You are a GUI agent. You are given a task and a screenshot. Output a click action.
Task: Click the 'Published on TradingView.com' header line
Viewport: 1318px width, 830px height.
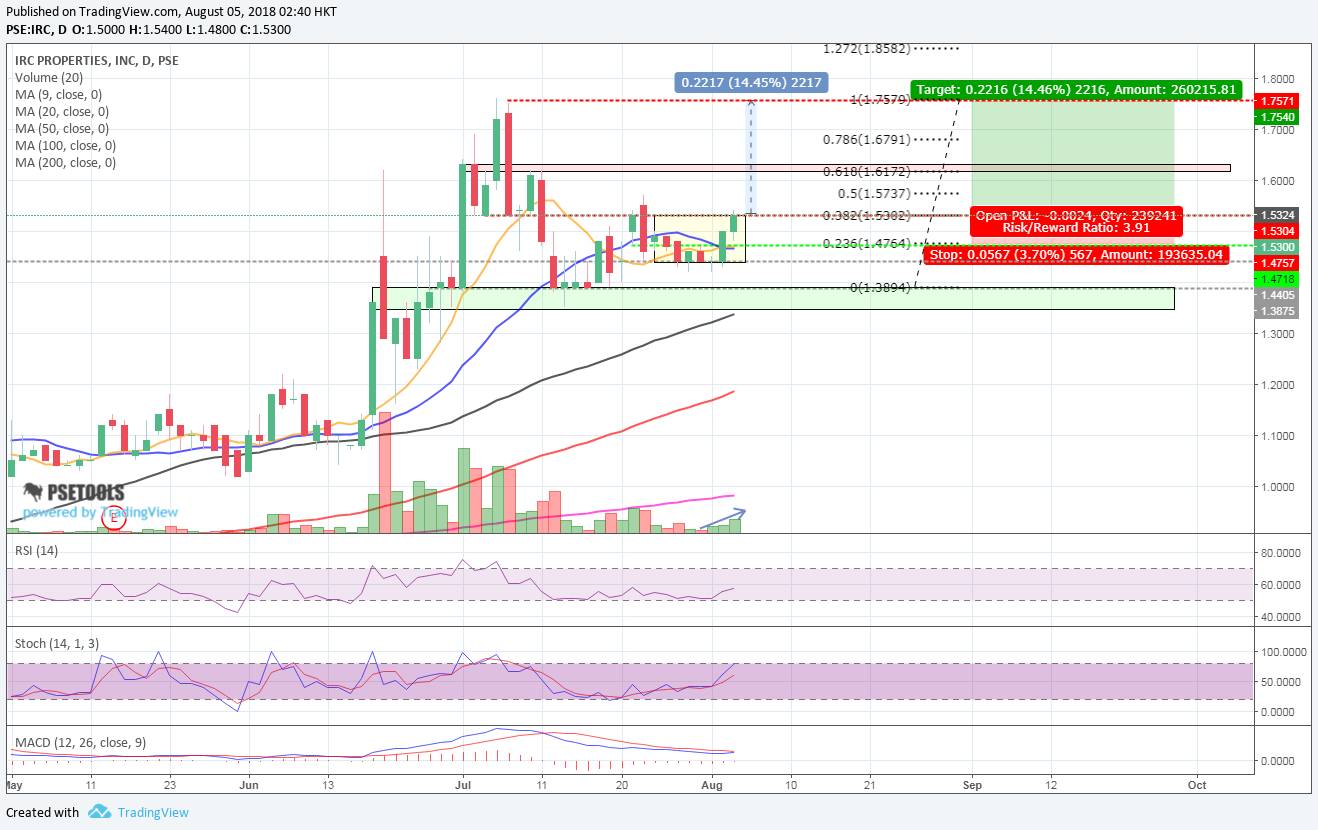[172, 12]
